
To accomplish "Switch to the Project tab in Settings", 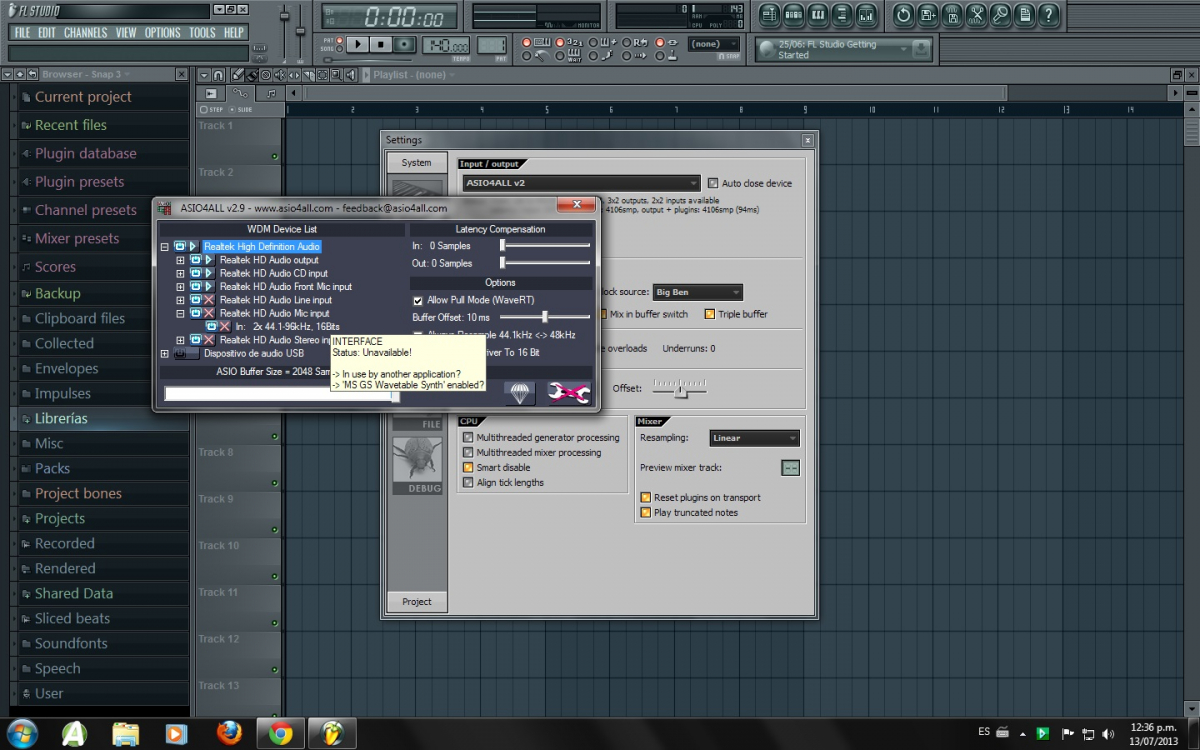I will [x=417, y=601].
